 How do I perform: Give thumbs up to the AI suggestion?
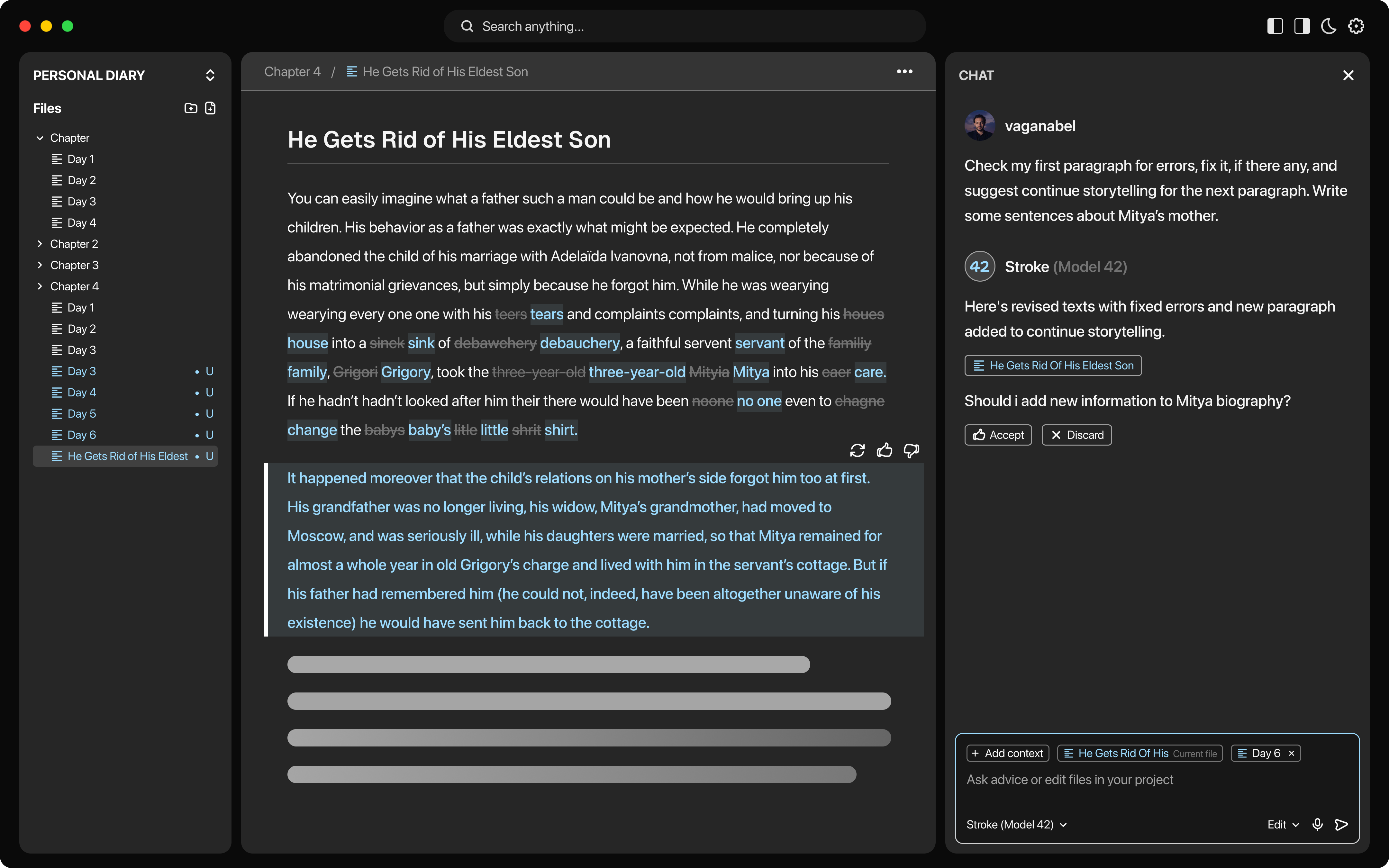point(885,451)
